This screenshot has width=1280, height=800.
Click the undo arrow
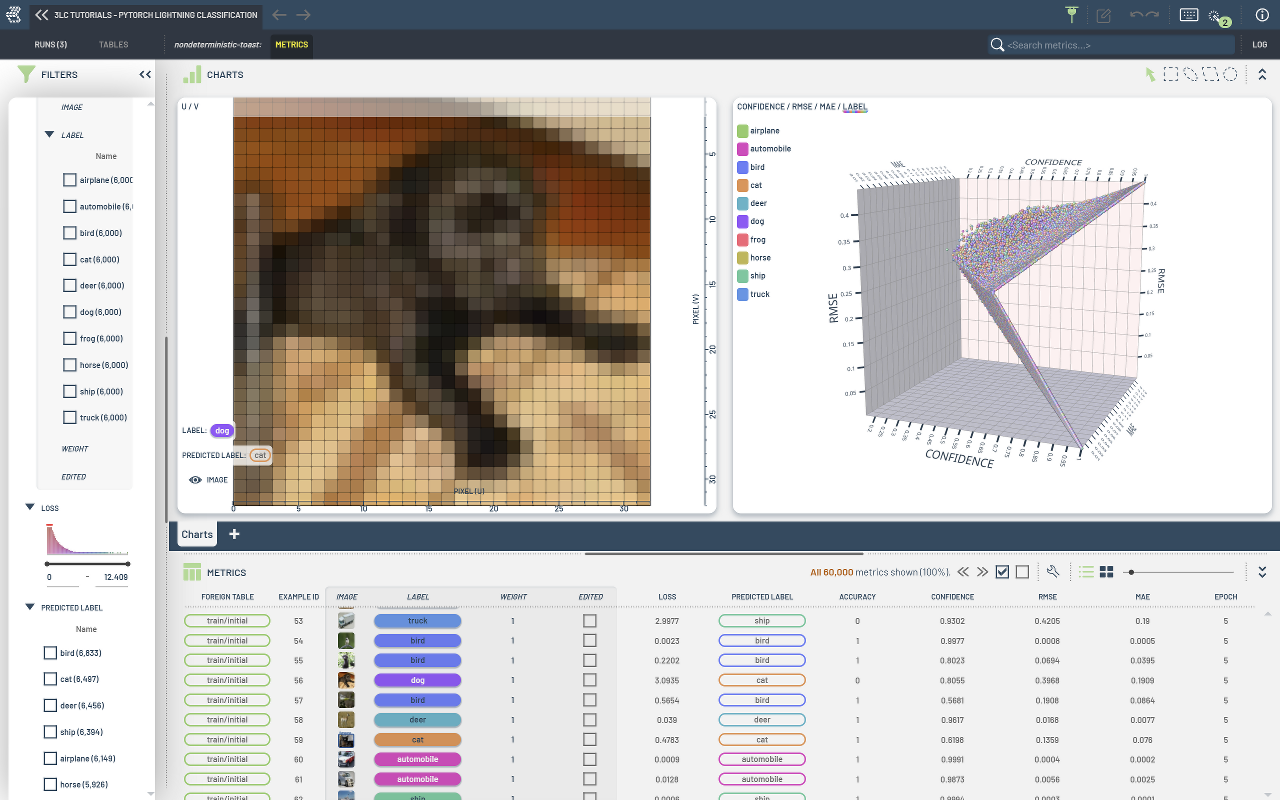click(x=1137, y=15)
